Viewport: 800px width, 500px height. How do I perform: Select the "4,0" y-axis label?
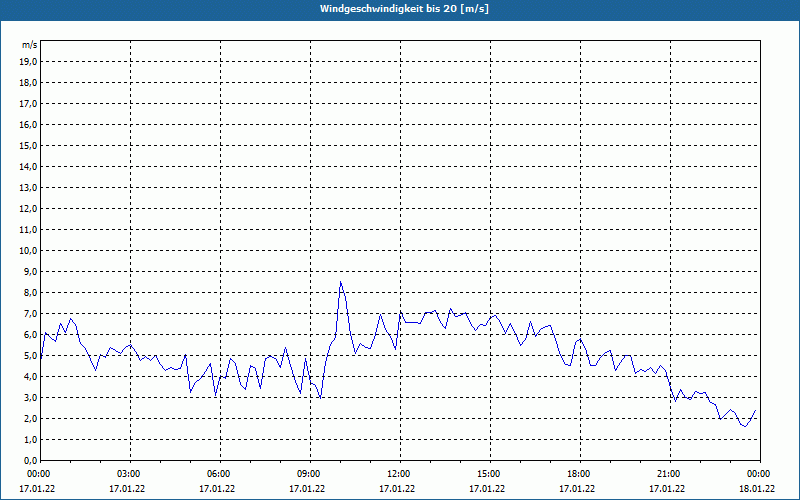[x=30, y=377]
